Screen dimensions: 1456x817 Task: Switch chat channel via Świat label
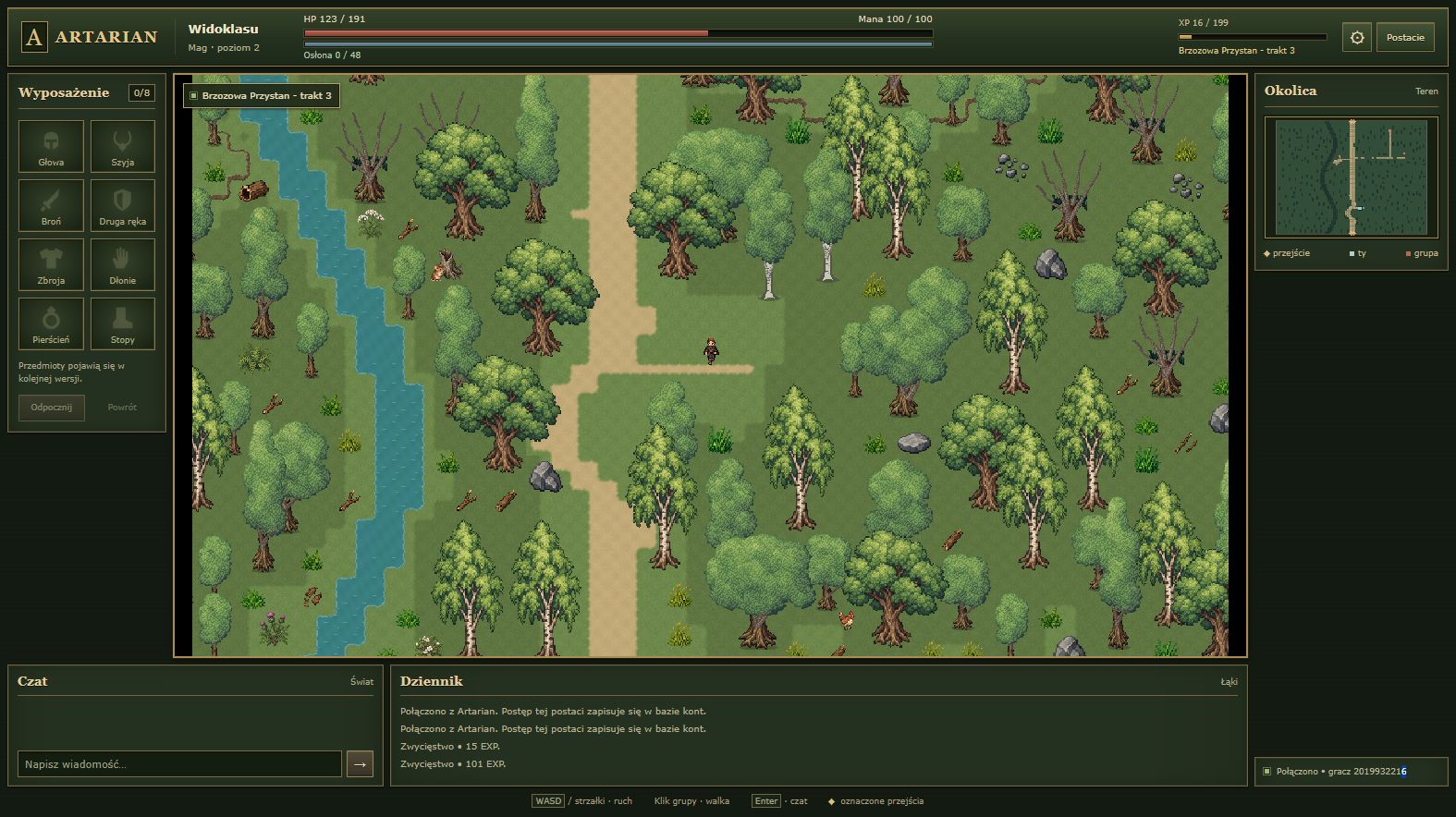pyautogui.click(x=362, y=682)
